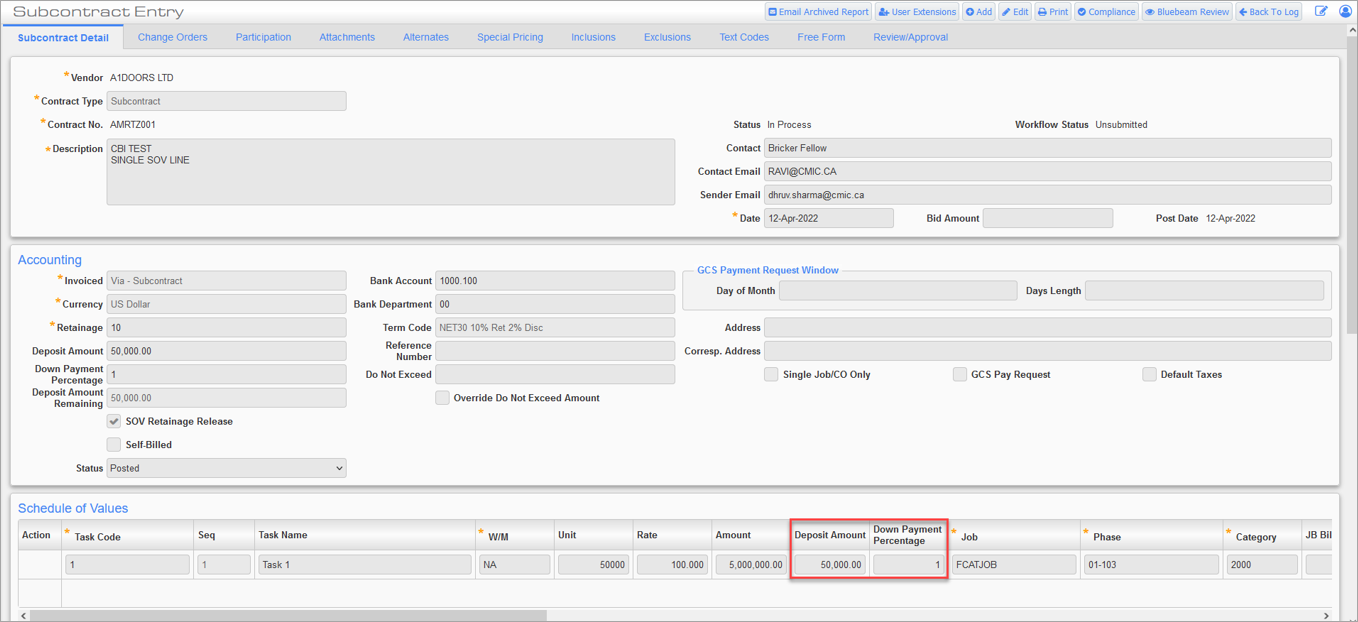1358x622 pixels.
Task: Click the Bank Account field
Action: pyautogui.click(x=555, y=281)
